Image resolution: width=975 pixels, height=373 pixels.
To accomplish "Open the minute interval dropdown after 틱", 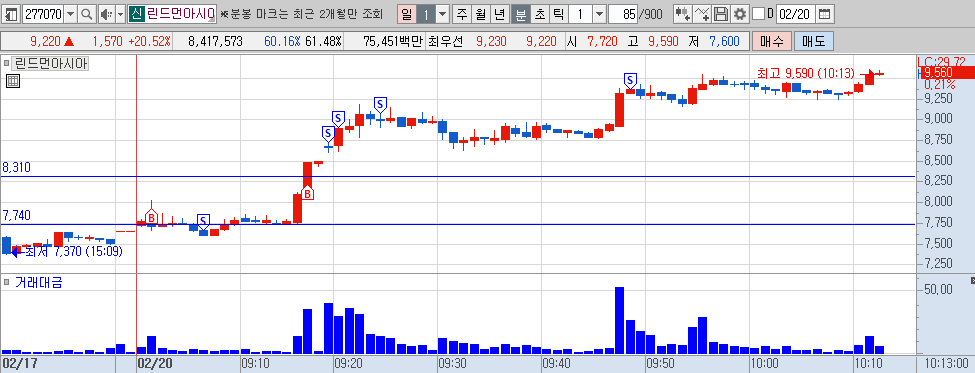I will pyautogui.click(x=599, y=13).
